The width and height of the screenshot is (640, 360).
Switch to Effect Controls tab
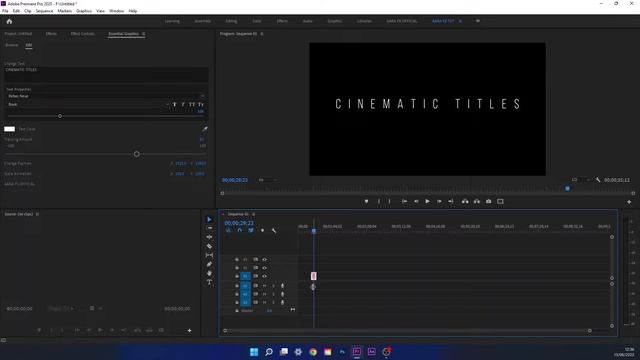coord(82,34)
